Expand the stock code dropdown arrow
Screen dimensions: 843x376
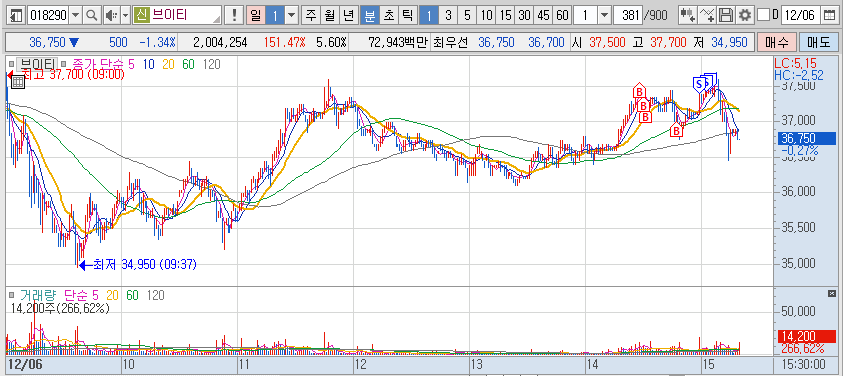75,15
